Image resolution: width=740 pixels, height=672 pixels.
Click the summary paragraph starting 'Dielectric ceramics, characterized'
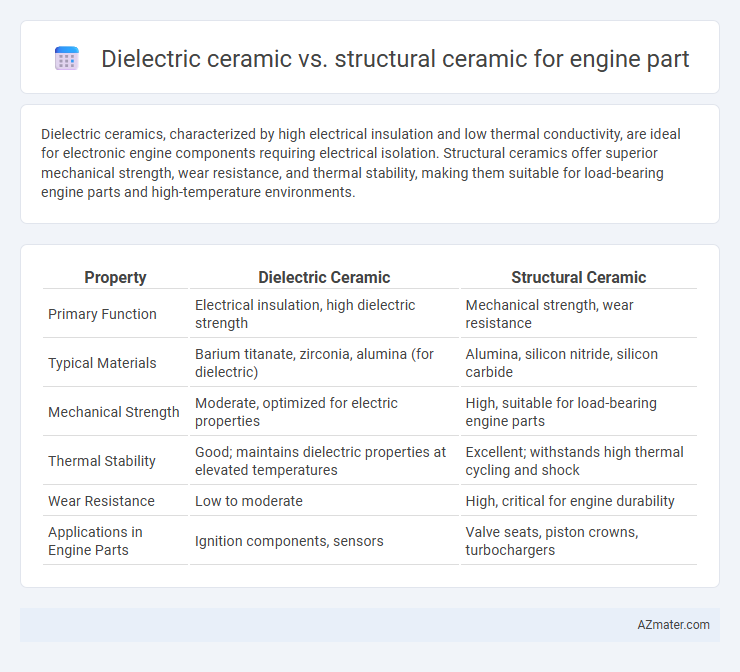point(361,163)
